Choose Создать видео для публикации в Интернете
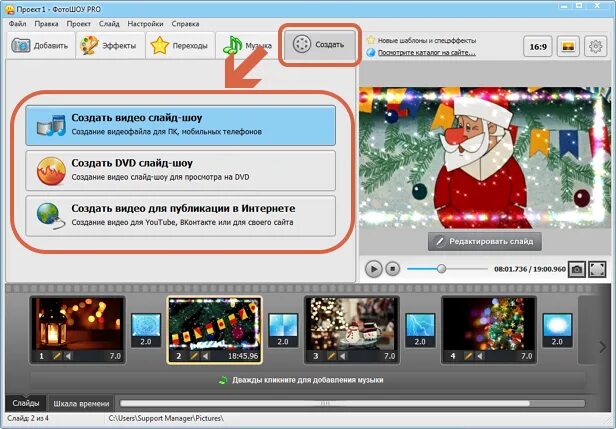The width and height of the screenshot is (616, 429). tap(180, 216)
